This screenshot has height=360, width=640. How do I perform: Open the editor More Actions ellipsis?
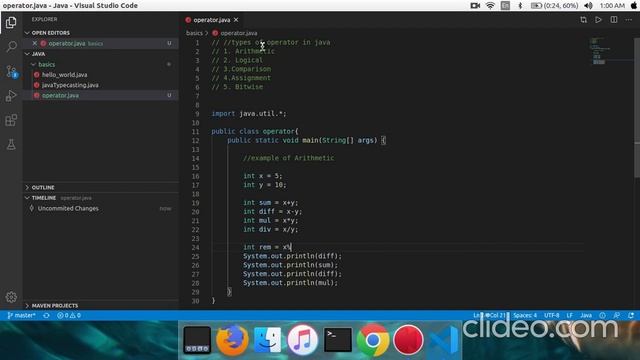(x=629, y=20)
